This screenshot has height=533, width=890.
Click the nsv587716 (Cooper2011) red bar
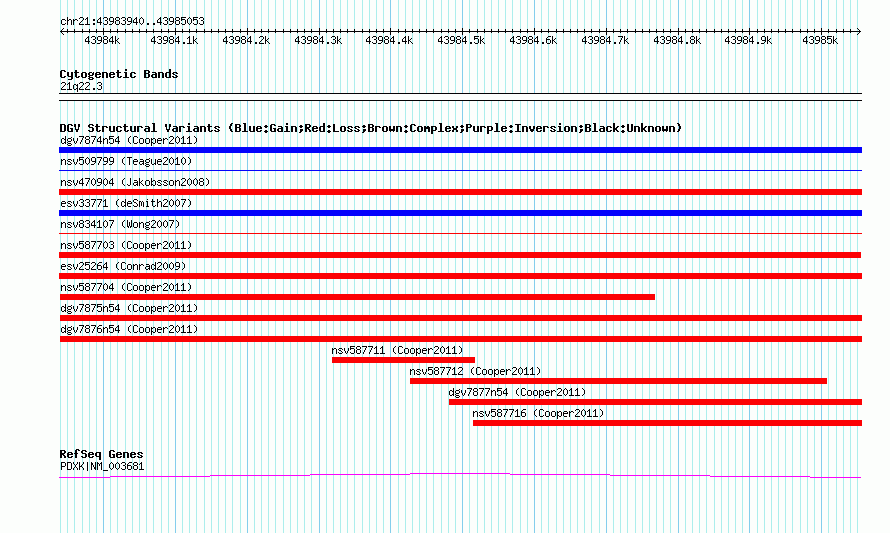668,423
